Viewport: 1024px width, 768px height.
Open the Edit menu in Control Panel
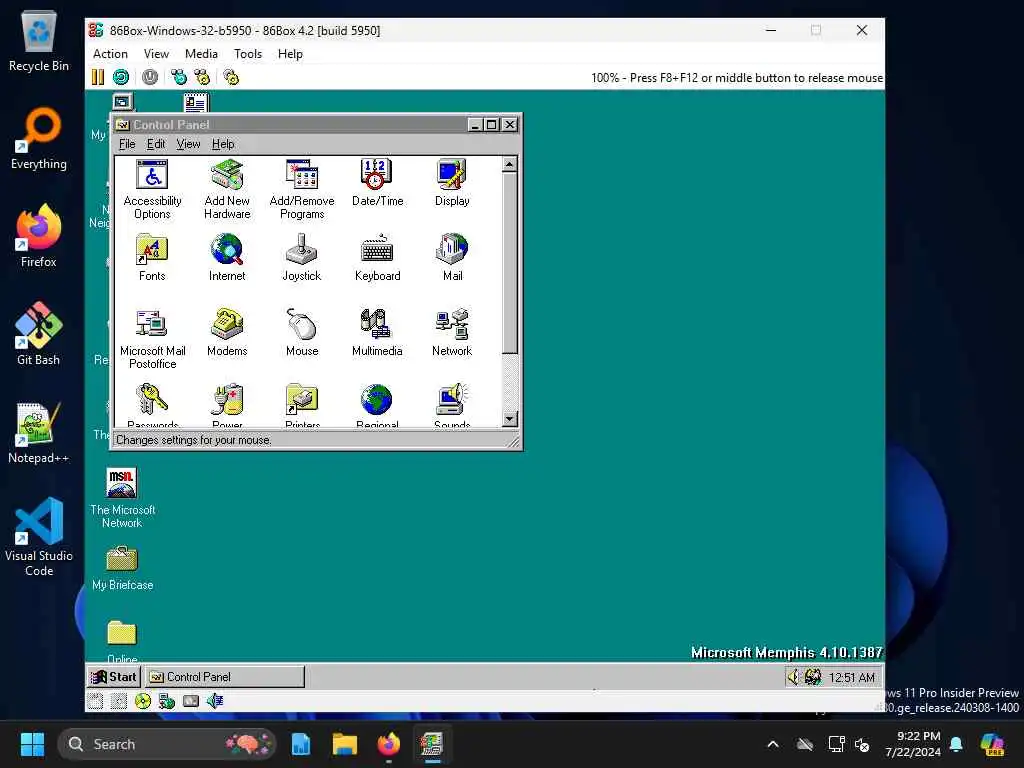pyautogui.click(x=155, y=144)
